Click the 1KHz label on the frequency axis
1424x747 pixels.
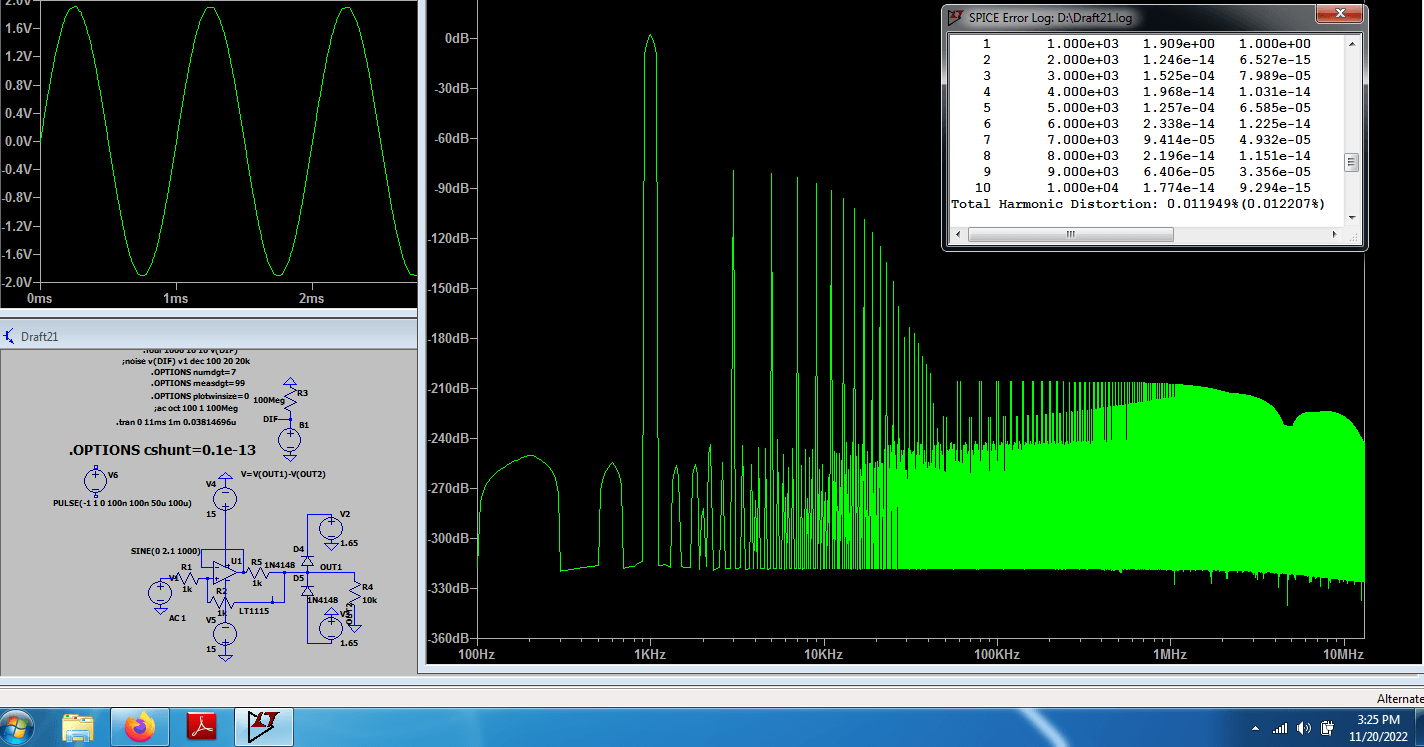pos(649,655)
